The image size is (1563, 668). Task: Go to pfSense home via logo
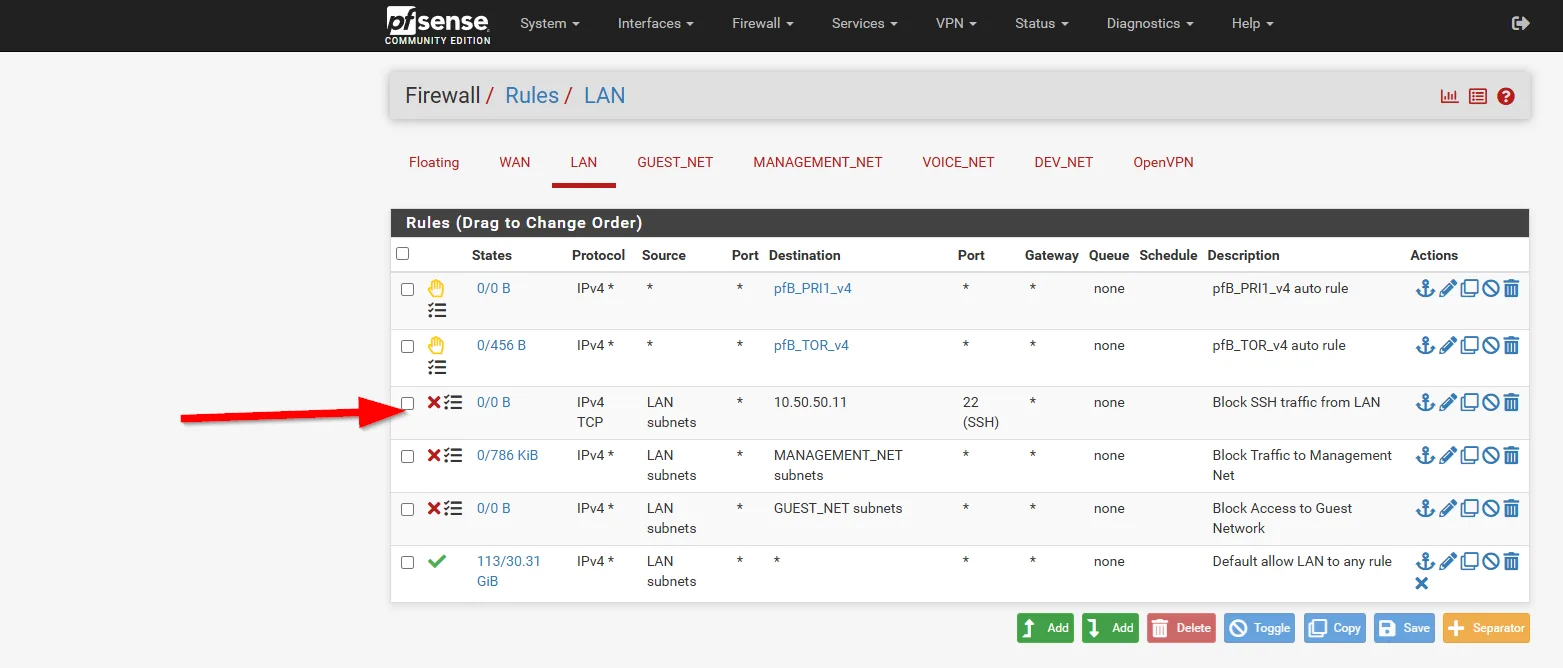pyautogui.click(x=438, y=25)
